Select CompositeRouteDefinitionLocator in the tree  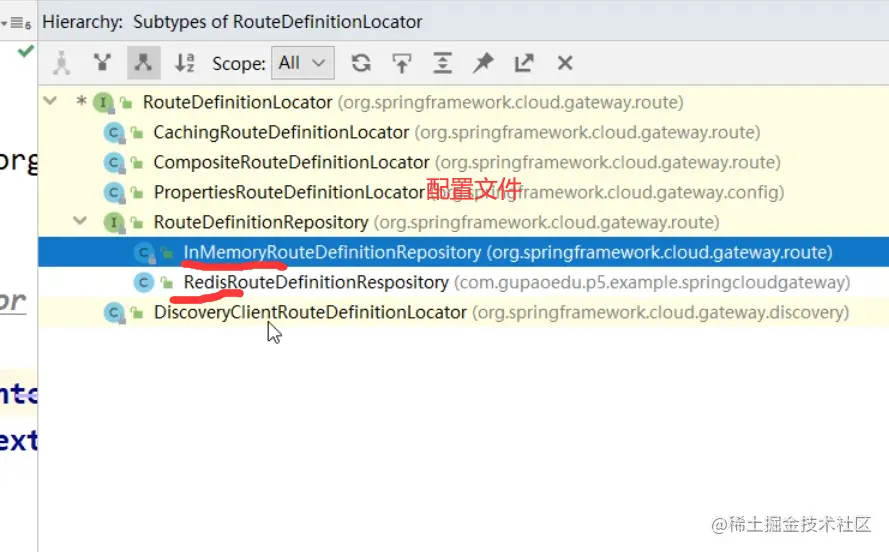tap(463, 162)
